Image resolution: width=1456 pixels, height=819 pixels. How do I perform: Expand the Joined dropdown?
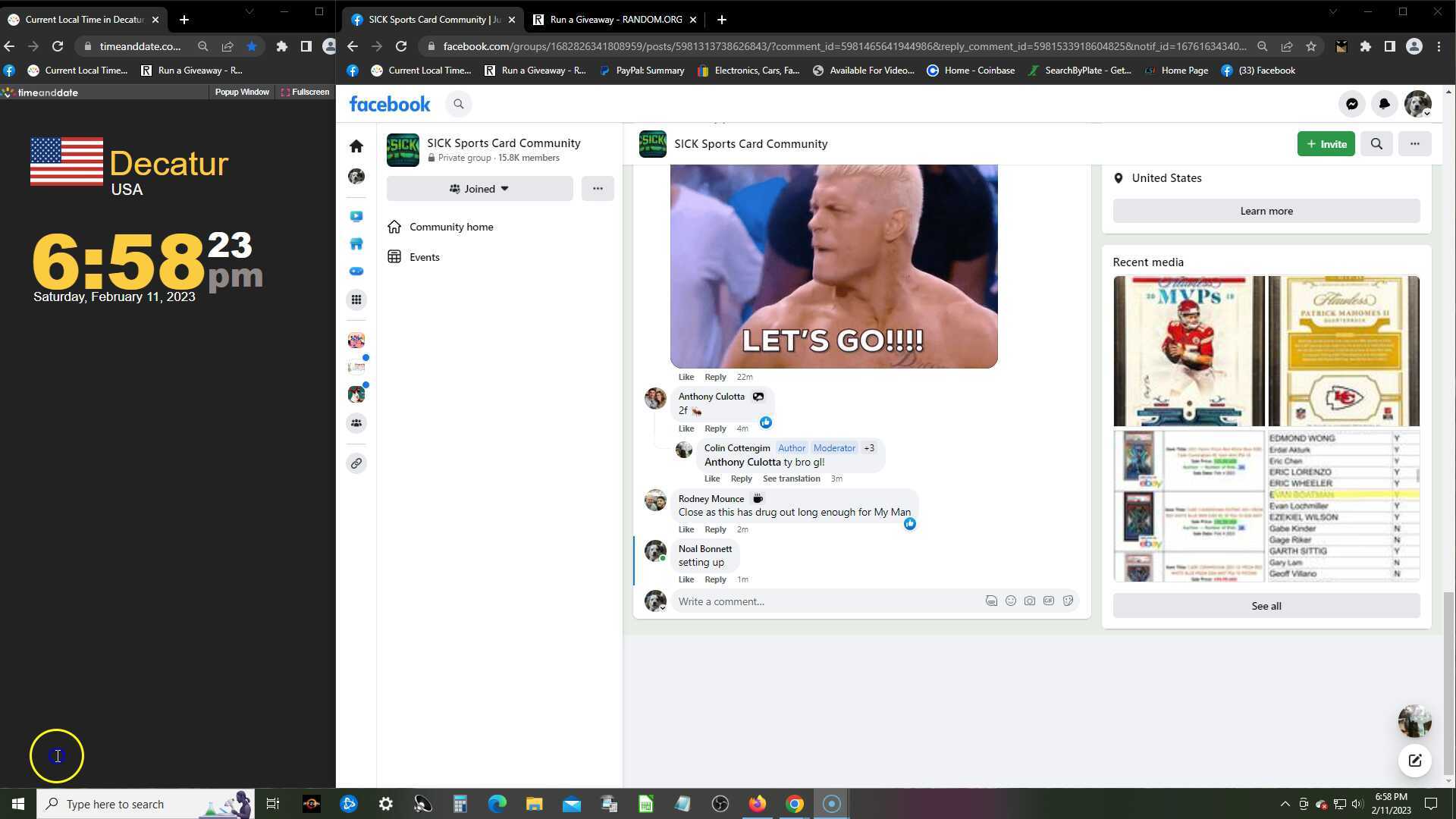479,189
